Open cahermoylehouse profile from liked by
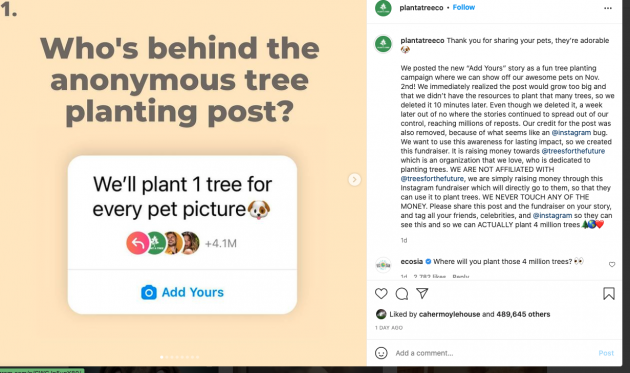Viewport: 630px width, 373px height. coord(449,314)
